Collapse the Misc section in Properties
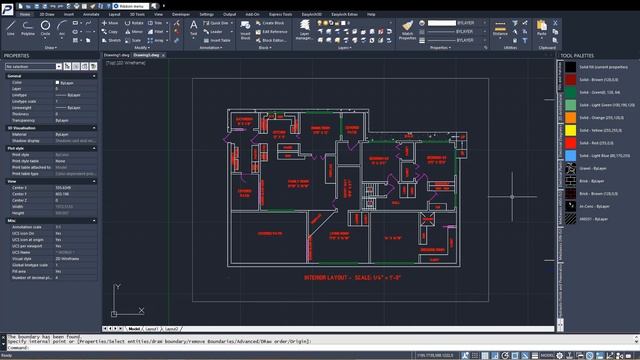The width and height of the screenshot is (640, 360). pos(94,221)
